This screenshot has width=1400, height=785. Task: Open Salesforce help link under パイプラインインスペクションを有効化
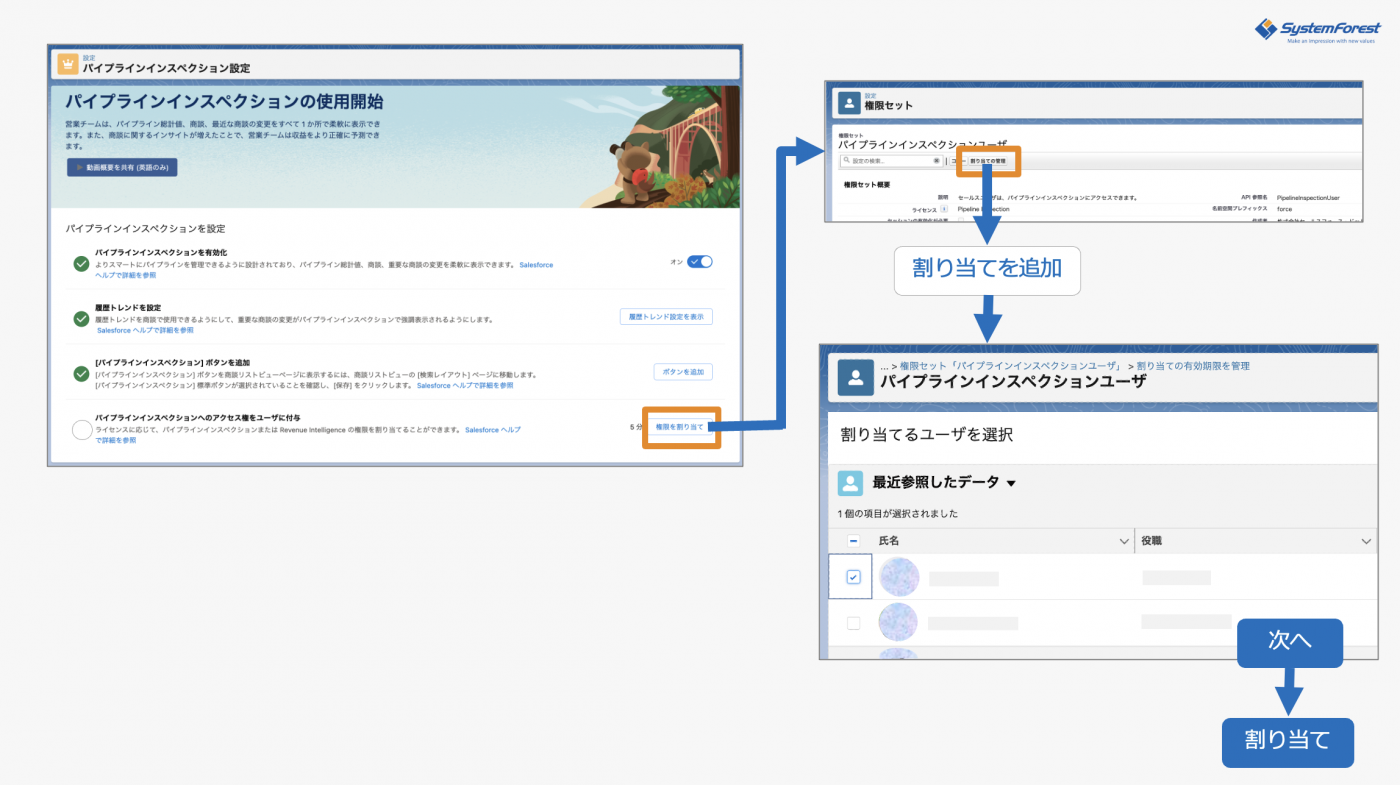536,265
